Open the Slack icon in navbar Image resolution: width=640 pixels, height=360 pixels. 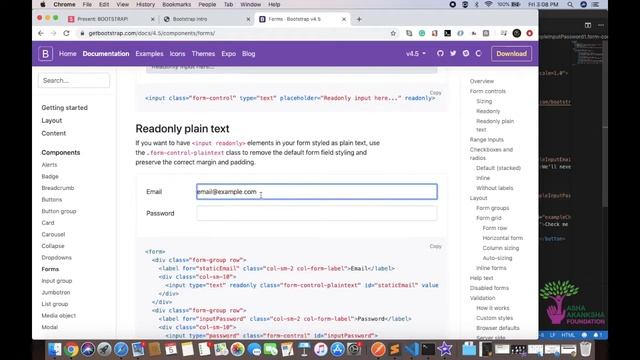tap(466, 53)
